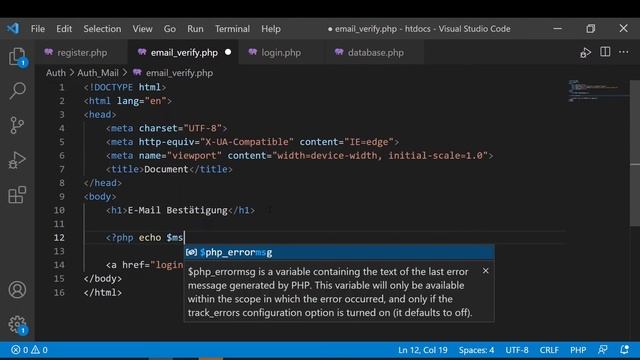
Task: Click the VS Code logo icon
Action: click(x=13, y=29)
